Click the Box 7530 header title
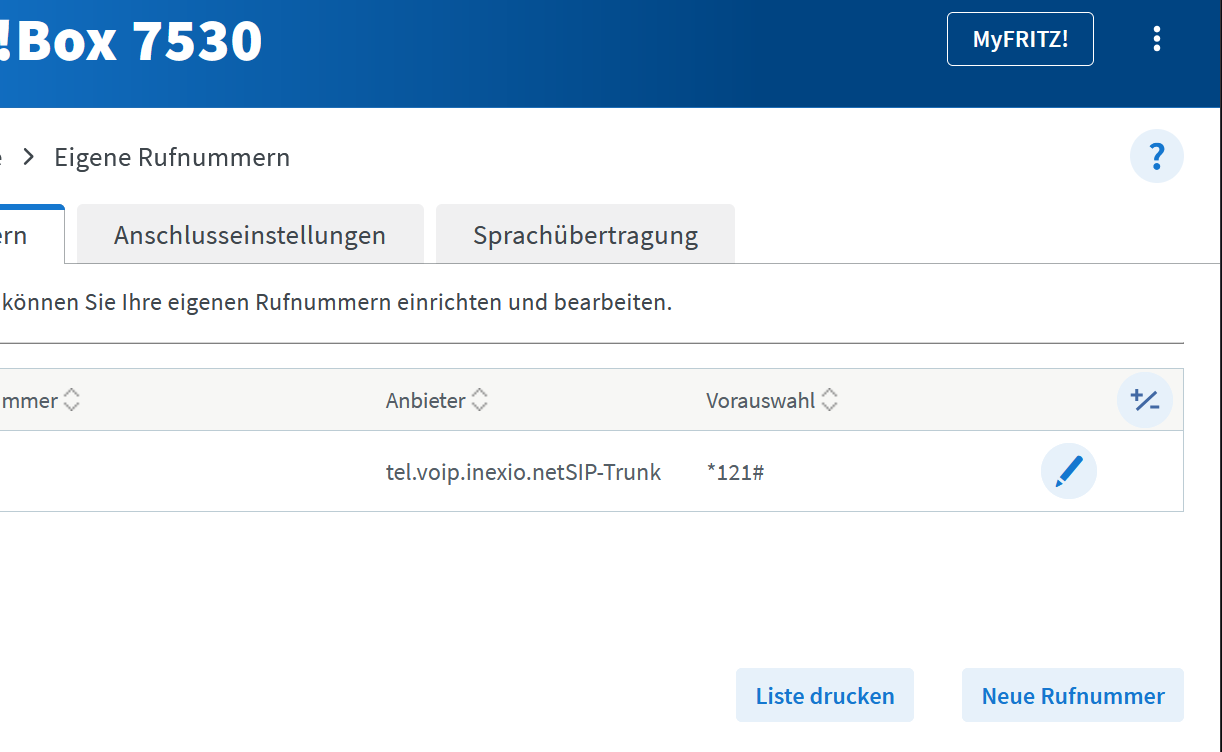This screenshot has height=752, width=1222. tap(131, 41)
